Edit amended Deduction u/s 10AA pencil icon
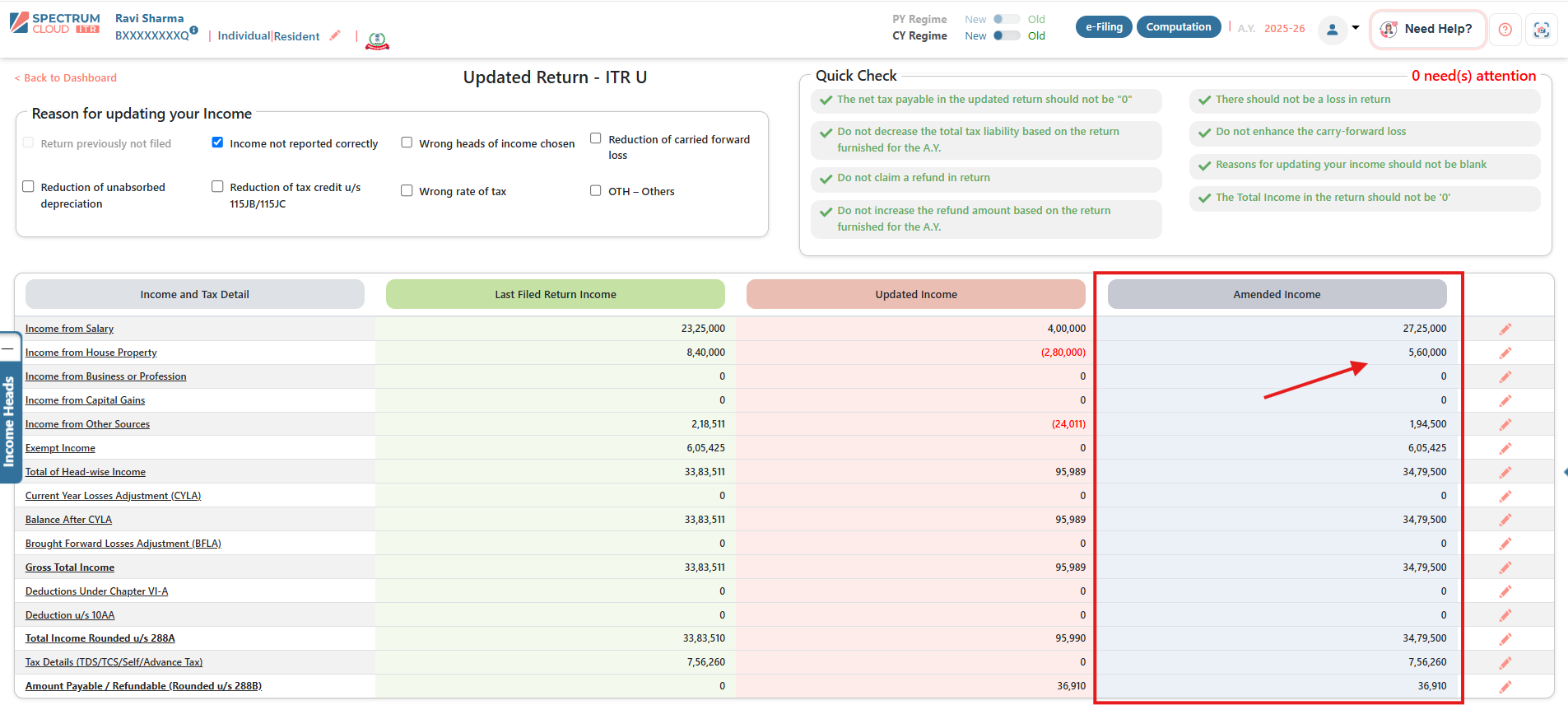Viewport: 1568px width, 710px height. tap(1505, 615)
